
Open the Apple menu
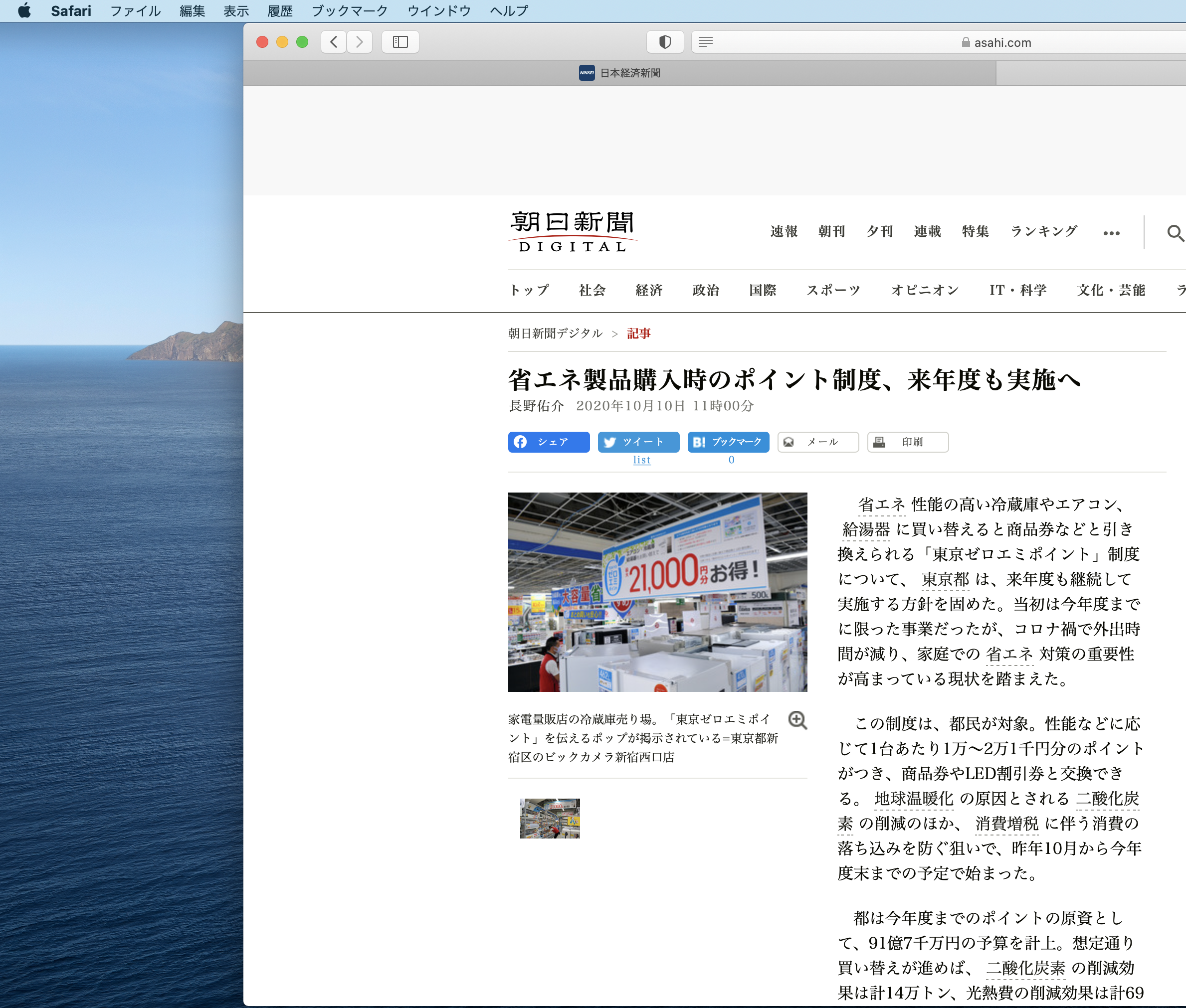pos(24,11)
